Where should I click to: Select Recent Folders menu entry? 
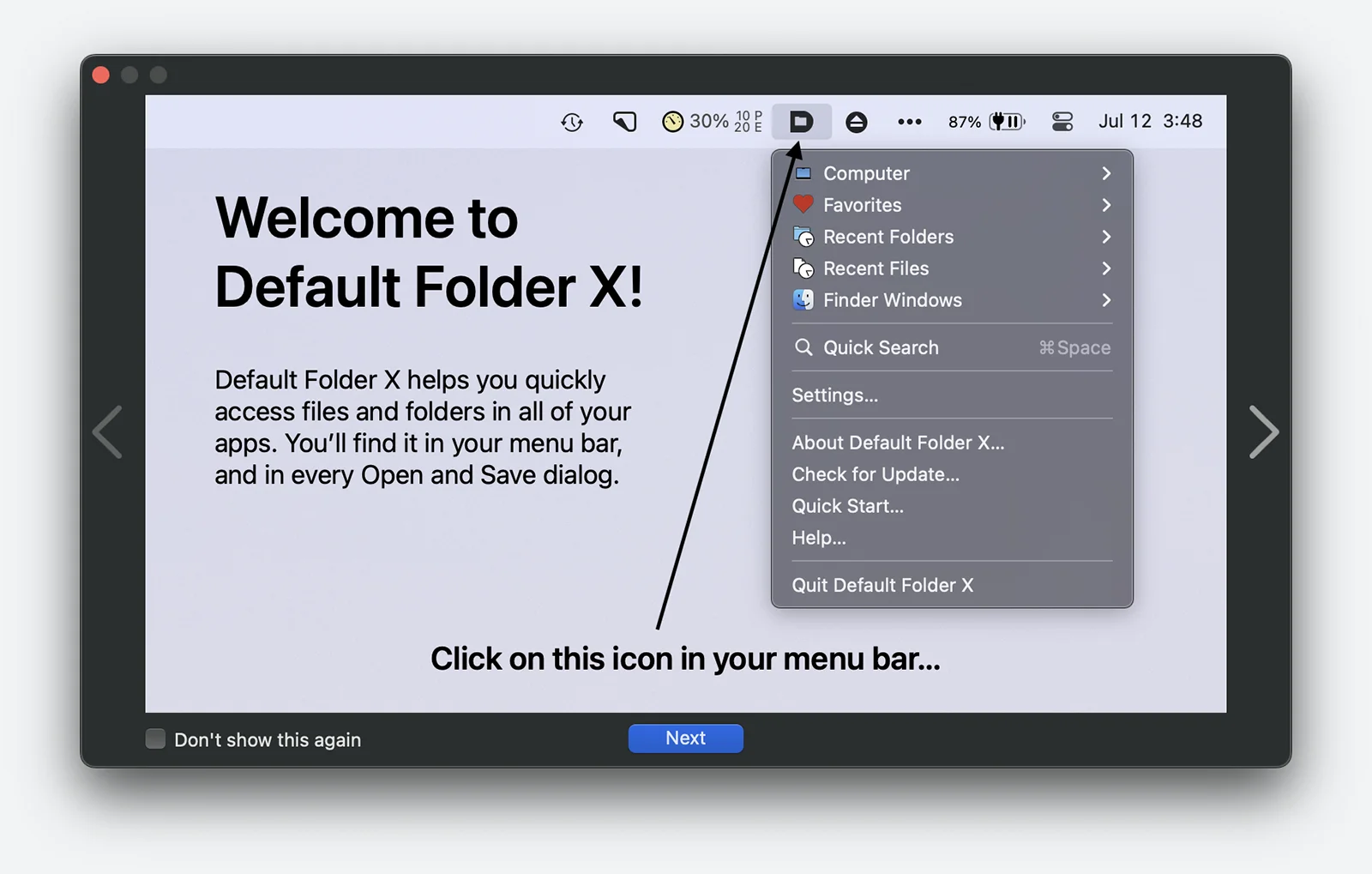(x=952, y=237)
